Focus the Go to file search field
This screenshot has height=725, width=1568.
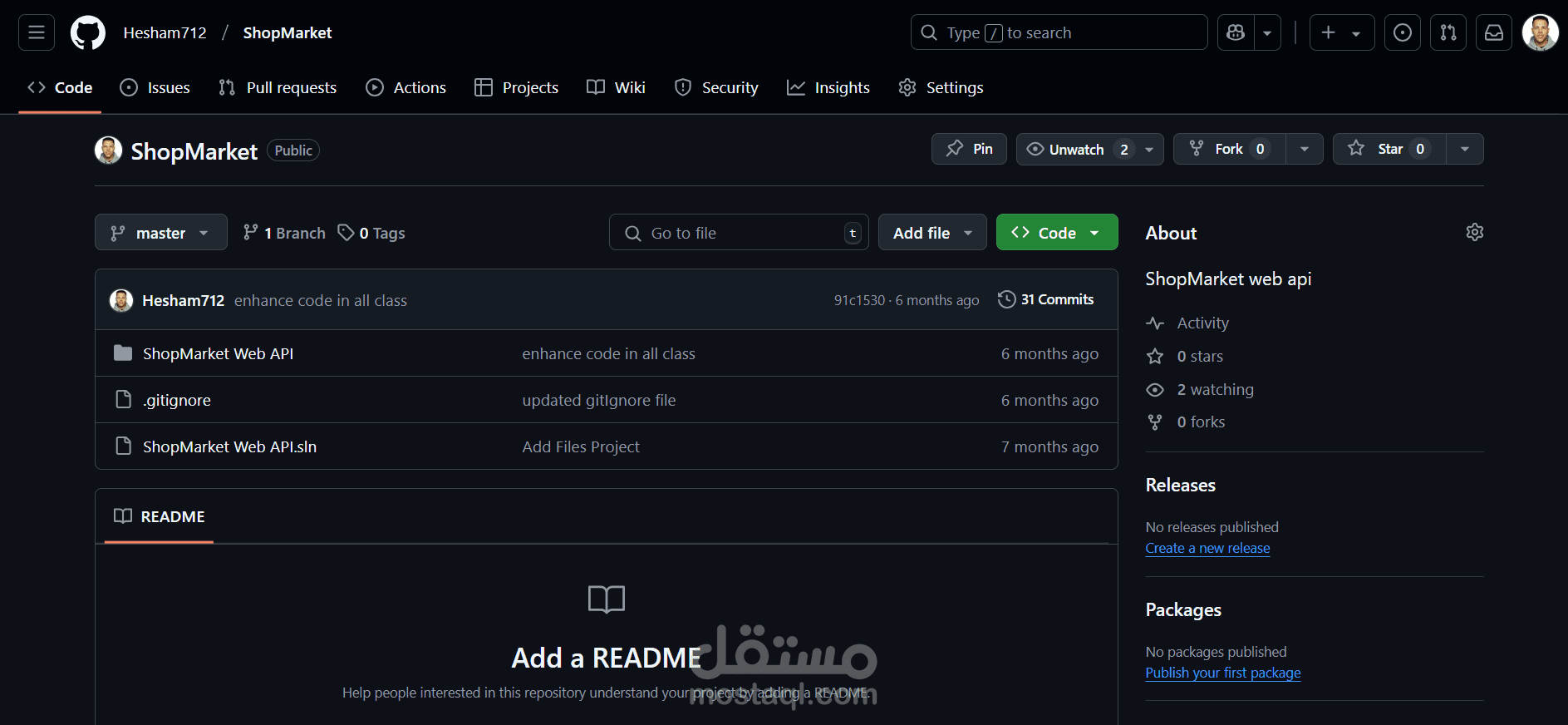click(x=739, y=233)
